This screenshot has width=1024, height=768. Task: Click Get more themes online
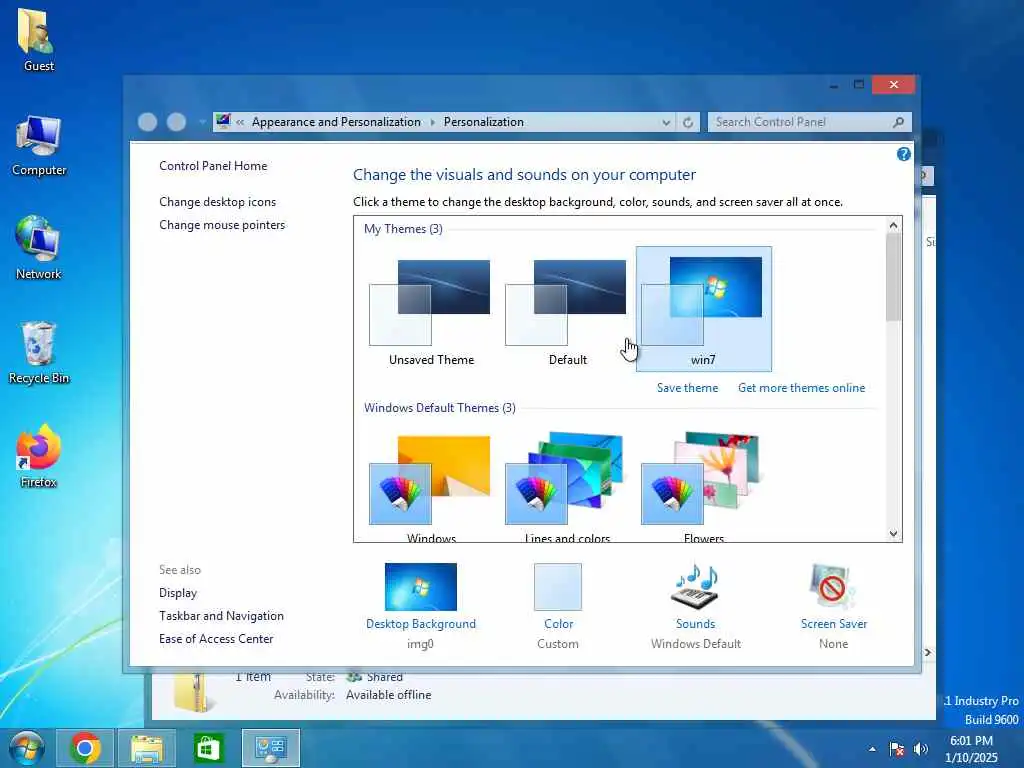(x=801, y=388)
